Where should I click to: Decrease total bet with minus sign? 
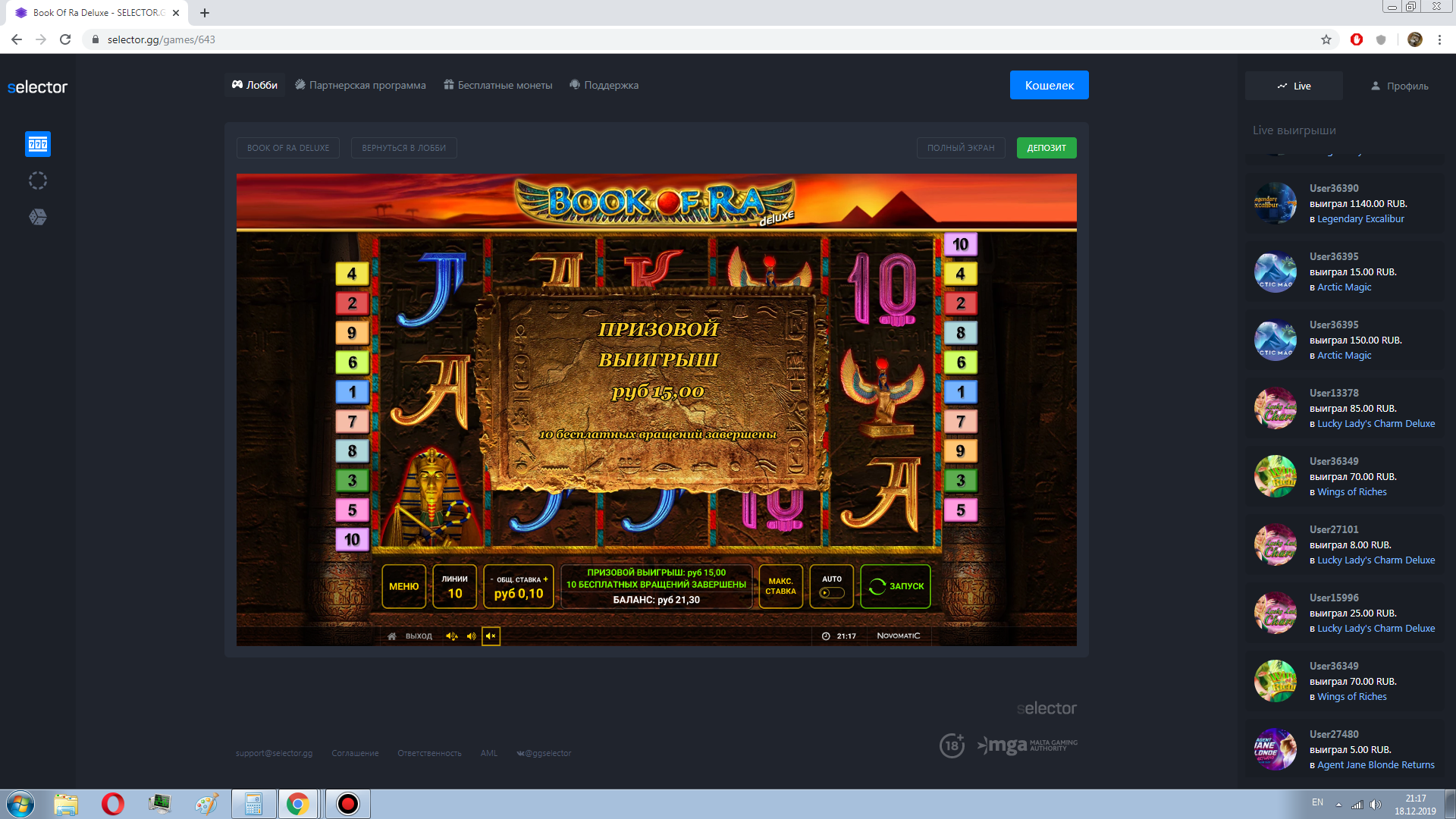click(x=491, y=579)
